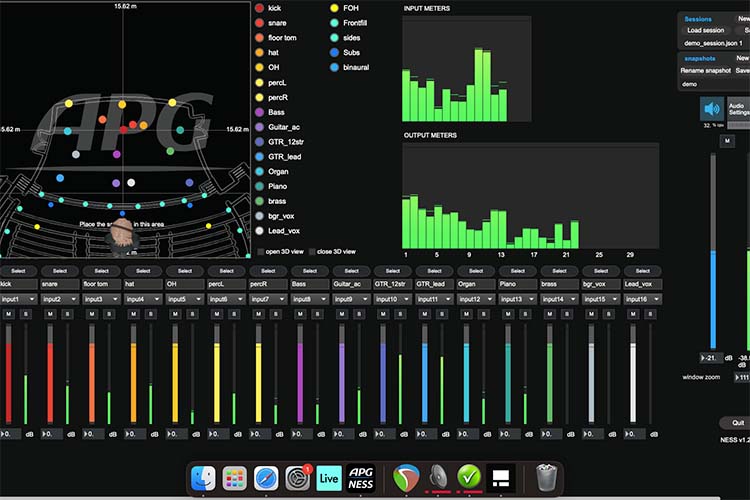Viewport: 750px width, 500px height.
Task: Launch APG NESS dock icon
Action: (361, 478)
